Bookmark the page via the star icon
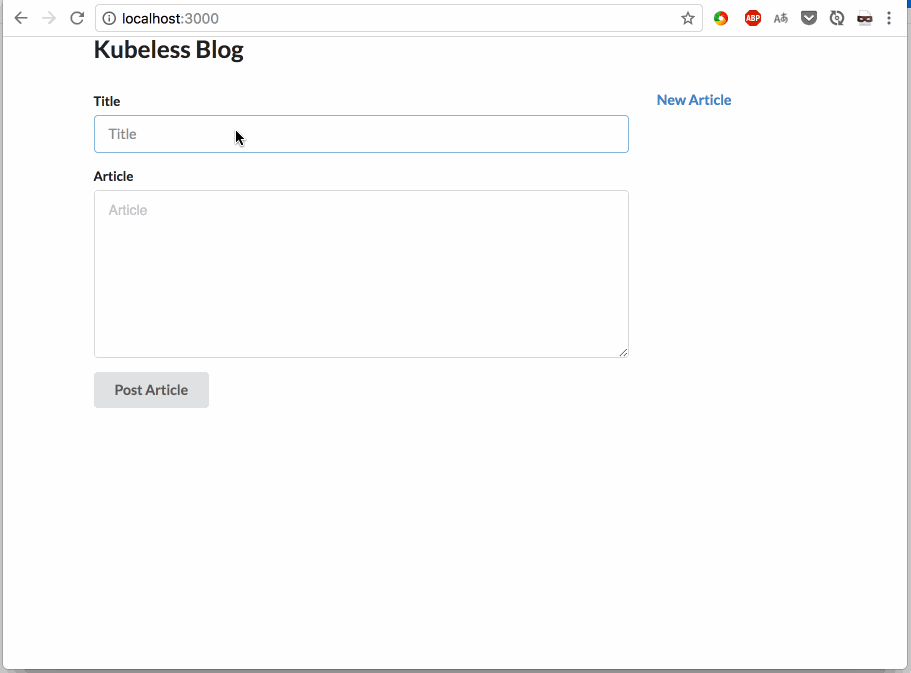Image resolution: width=911 pixels, height=673 pixels. tap(687, 18)
